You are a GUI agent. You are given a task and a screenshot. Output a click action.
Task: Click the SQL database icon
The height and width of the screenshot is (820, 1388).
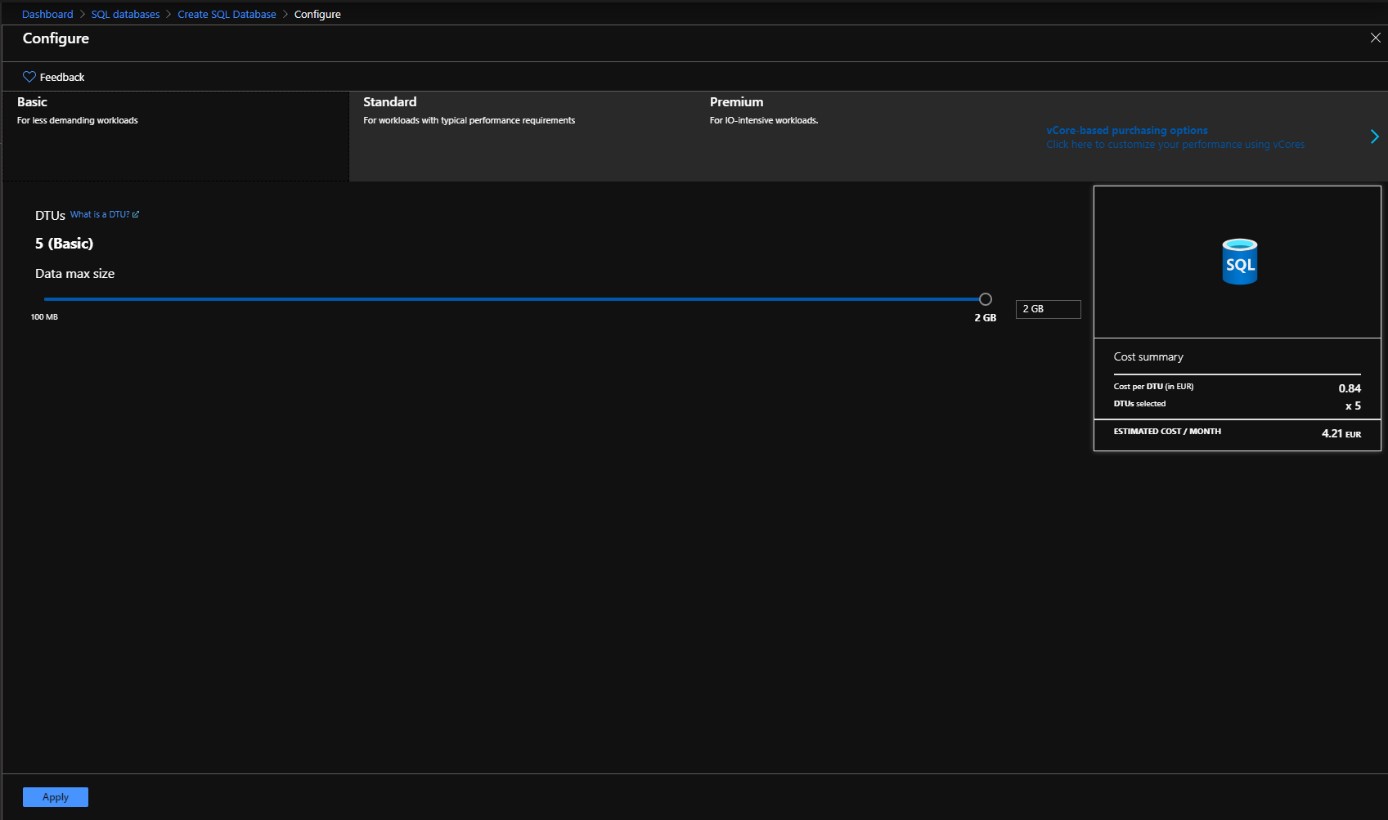click(x=1239, y=262)
